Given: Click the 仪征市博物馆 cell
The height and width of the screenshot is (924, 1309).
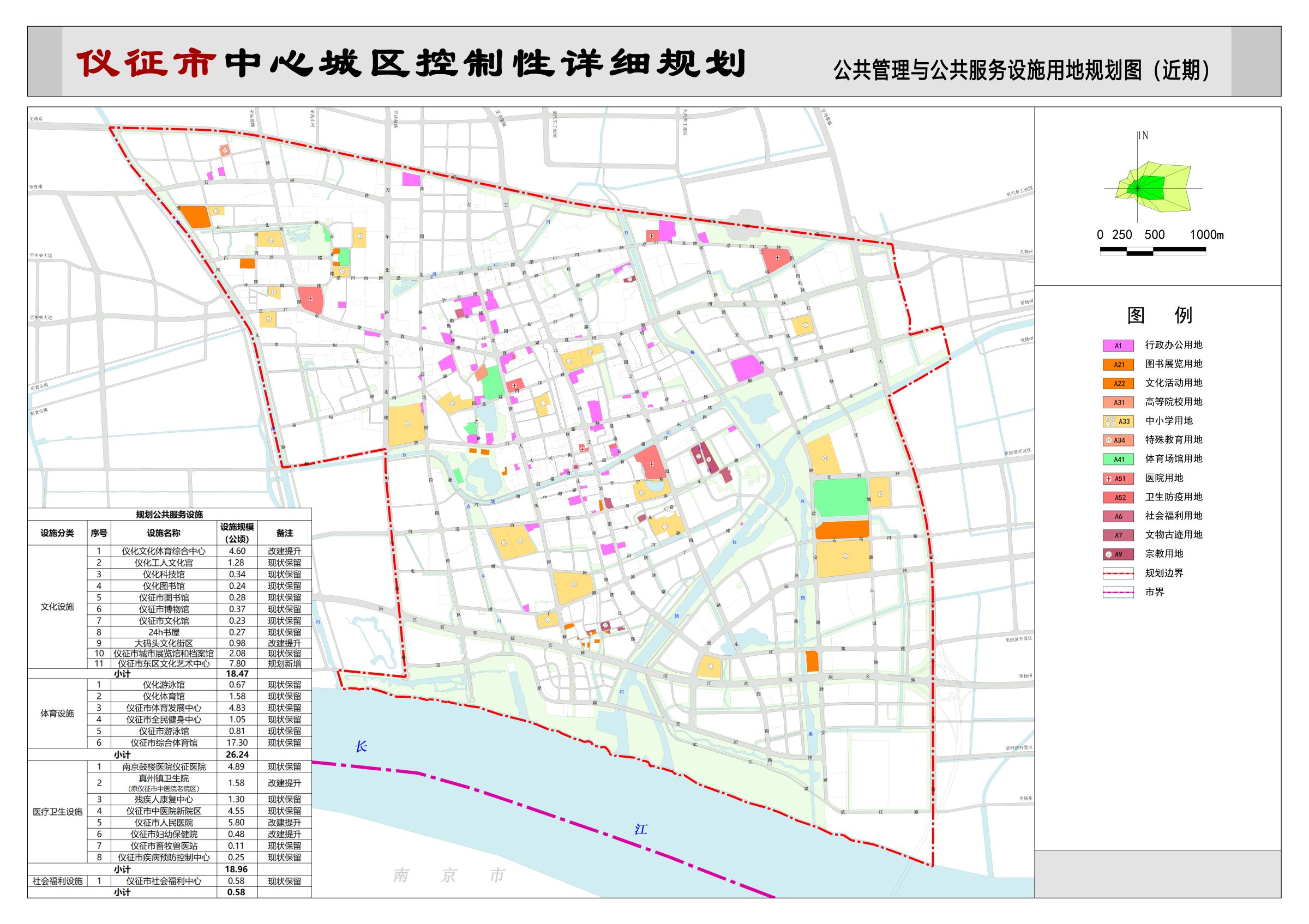Looking at the screenshot, I should [x=164, y=609].
